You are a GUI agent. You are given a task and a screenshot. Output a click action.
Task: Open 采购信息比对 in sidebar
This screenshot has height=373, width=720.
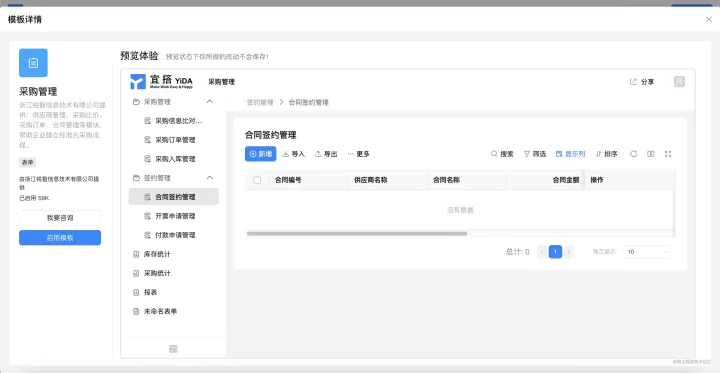[174, 121]
